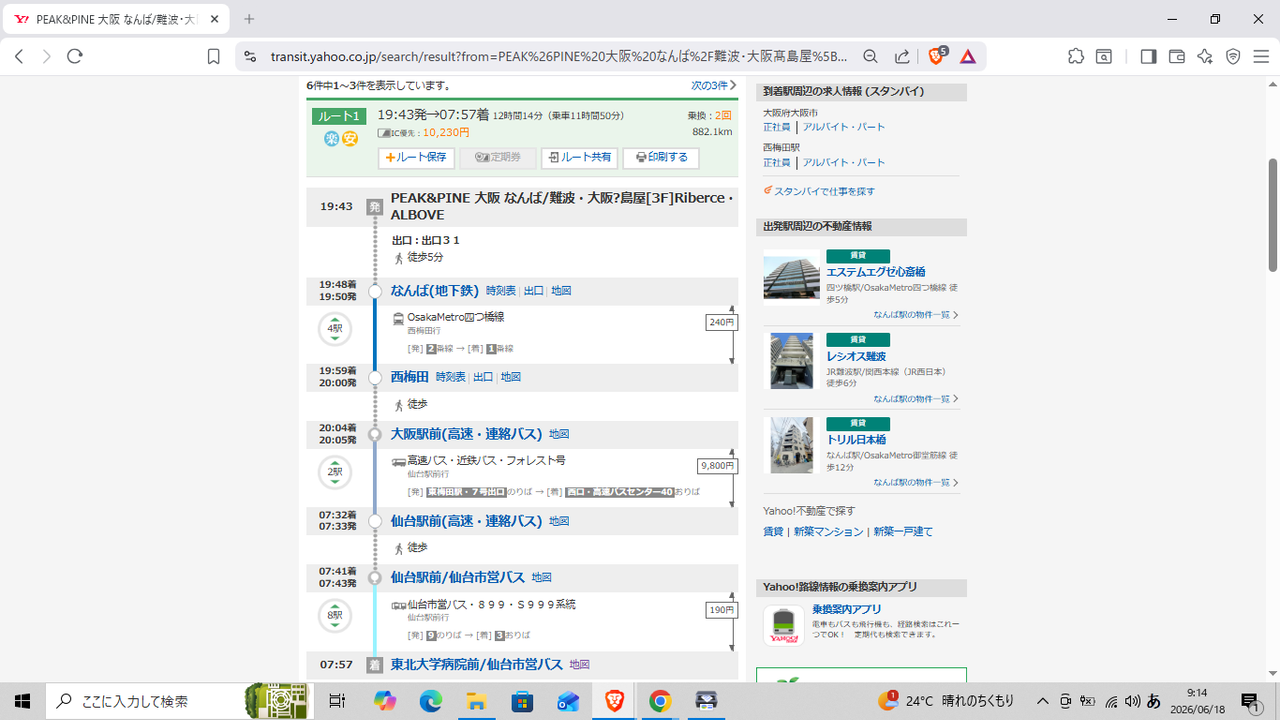Open 大阪駅前(高速・連絡バス) link
Image resolution: width=1280 pixels, height=720 pixels.
467,434
